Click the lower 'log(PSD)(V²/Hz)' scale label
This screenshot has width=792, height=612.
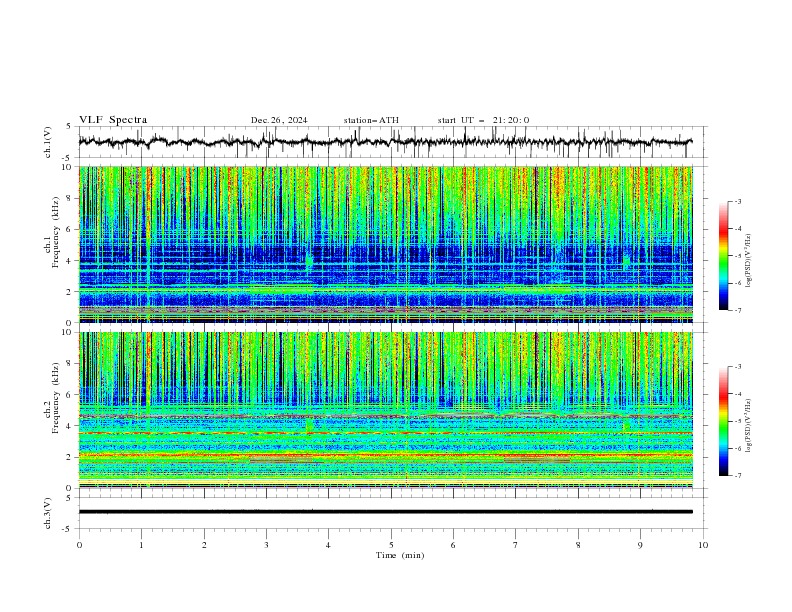[x=749, y=426]
